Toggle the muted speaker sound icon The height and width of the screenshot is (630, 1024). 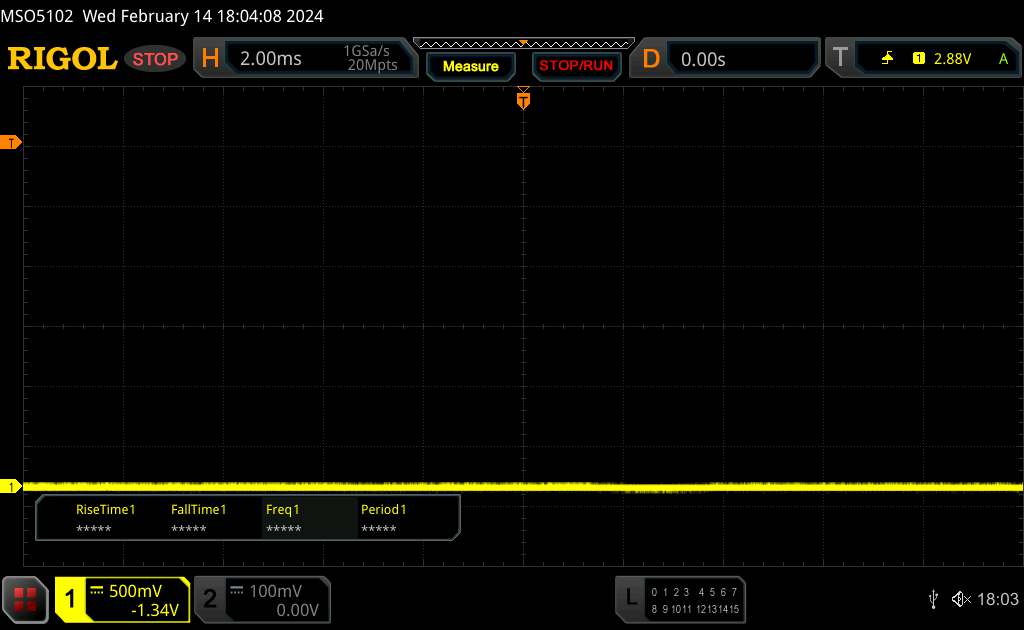pyautogui.click(x=961, y=599)
